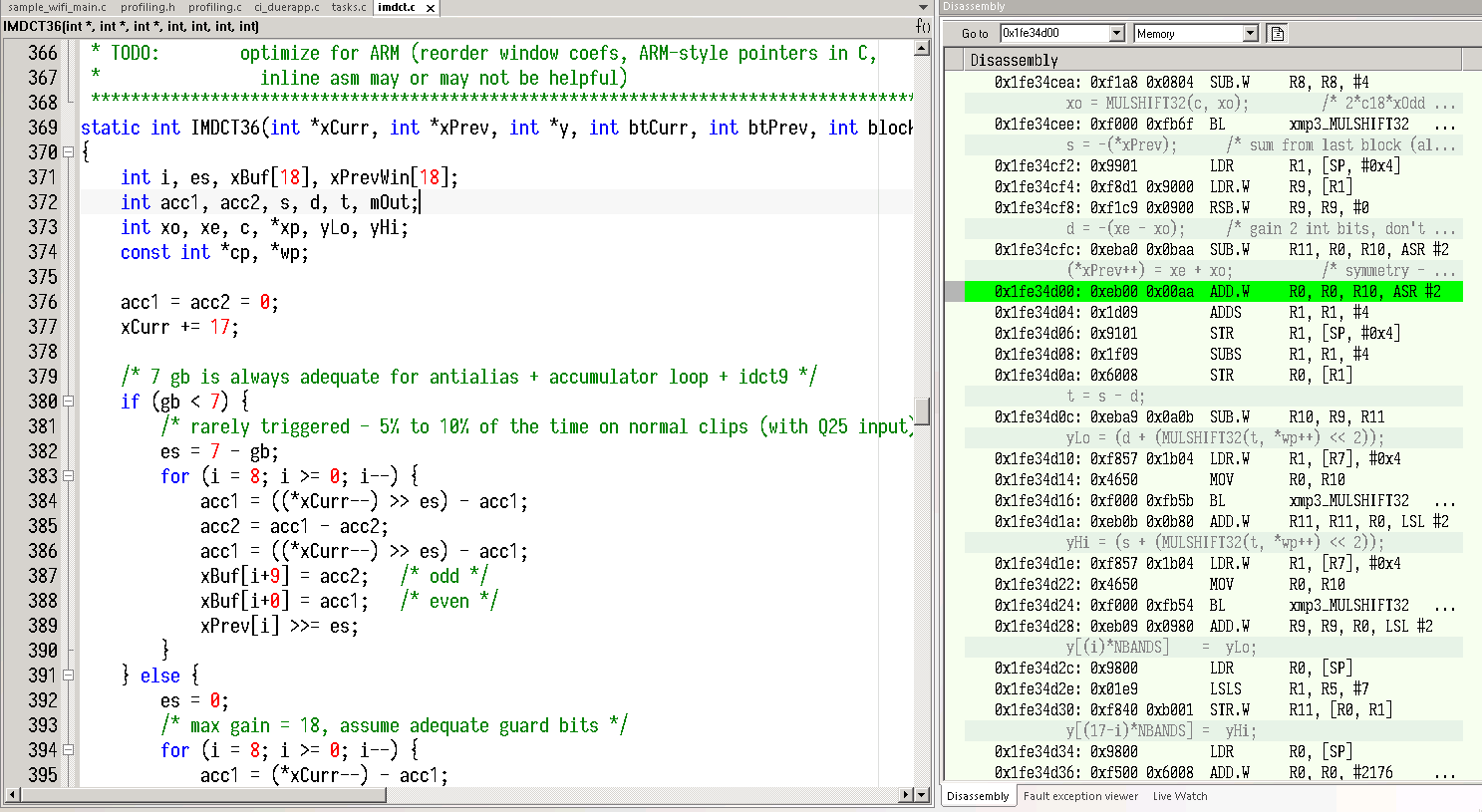The image size is (1482, 812).
Task: Toggle the mixed-mode icon beside the Memory dropdown
Action: point(1277,33)
